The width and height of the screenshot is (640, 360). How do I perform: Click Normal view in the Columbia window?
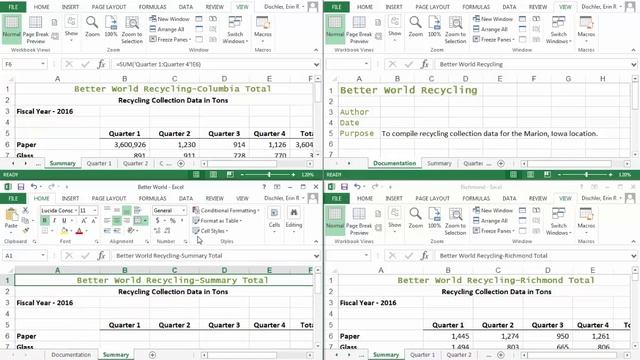tap(11, 28)
